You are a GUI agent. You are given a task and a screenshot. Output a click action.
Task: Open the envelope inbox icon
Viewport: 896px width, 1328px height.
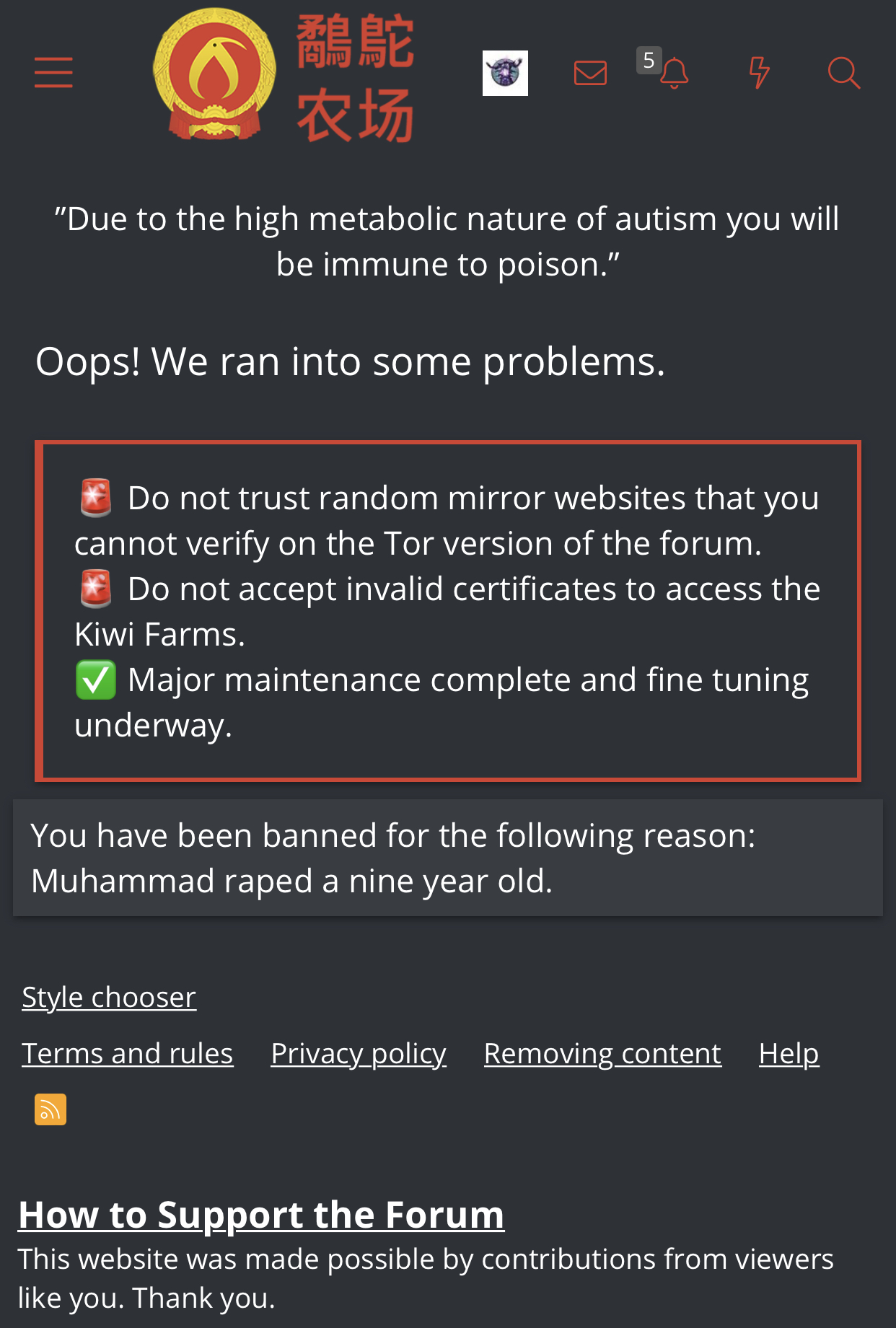590,73
